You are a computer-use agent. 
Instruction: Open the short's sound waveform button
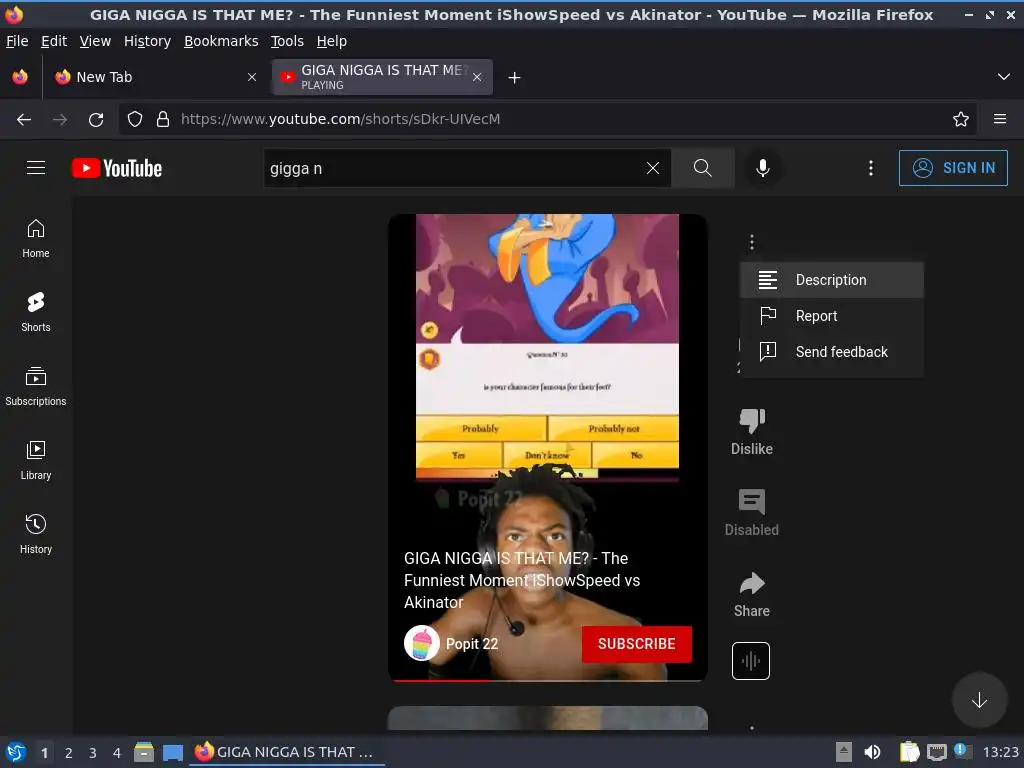click(x=751, y=661)
